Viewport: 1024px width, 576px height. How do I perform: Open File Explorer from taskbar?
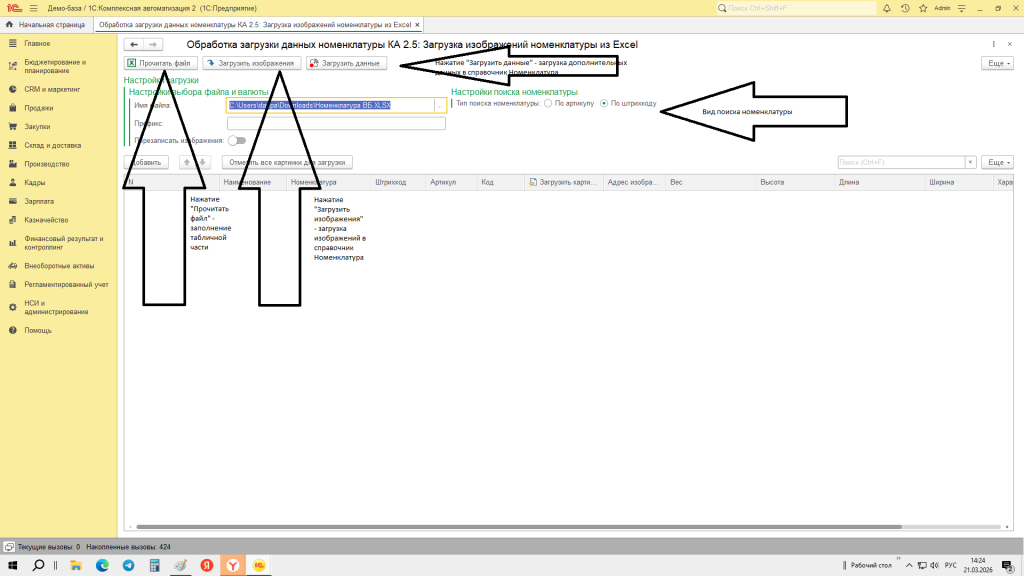point(76,566)
